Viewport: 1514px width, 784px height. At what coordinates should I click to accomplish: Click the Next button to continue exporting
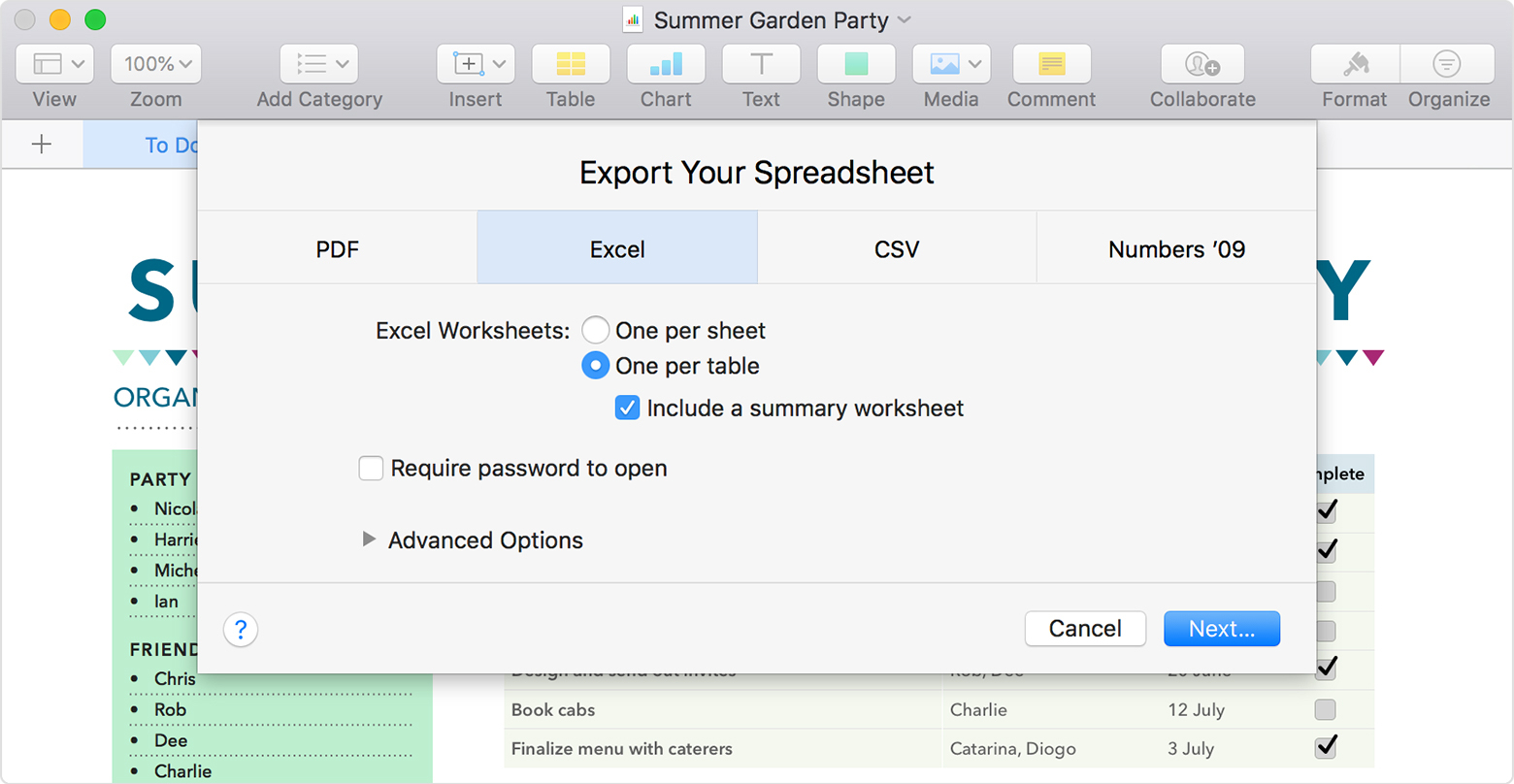pyautogui.click(x=1221, y=629)
